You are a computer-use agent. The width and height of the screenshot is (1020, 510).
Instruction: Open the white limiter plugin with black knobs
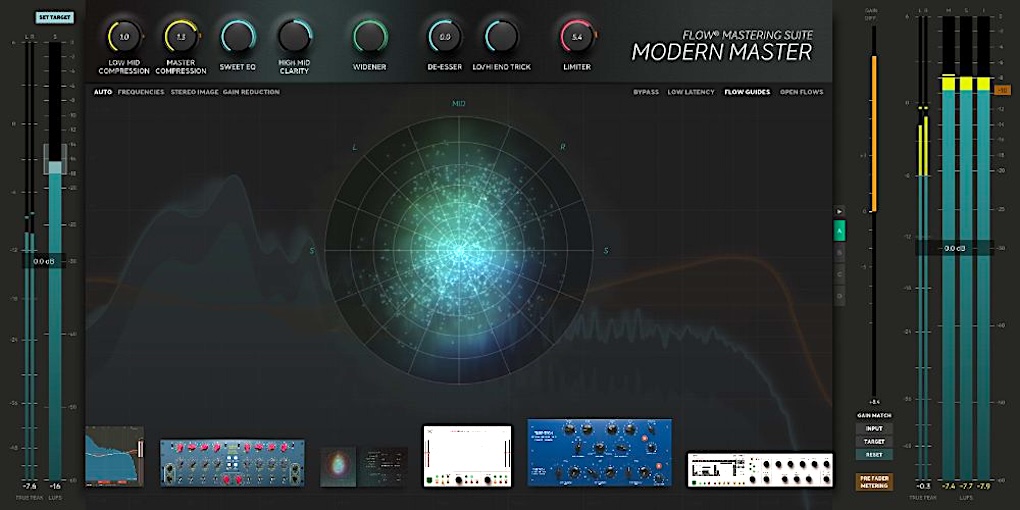(x=760, y=470)
